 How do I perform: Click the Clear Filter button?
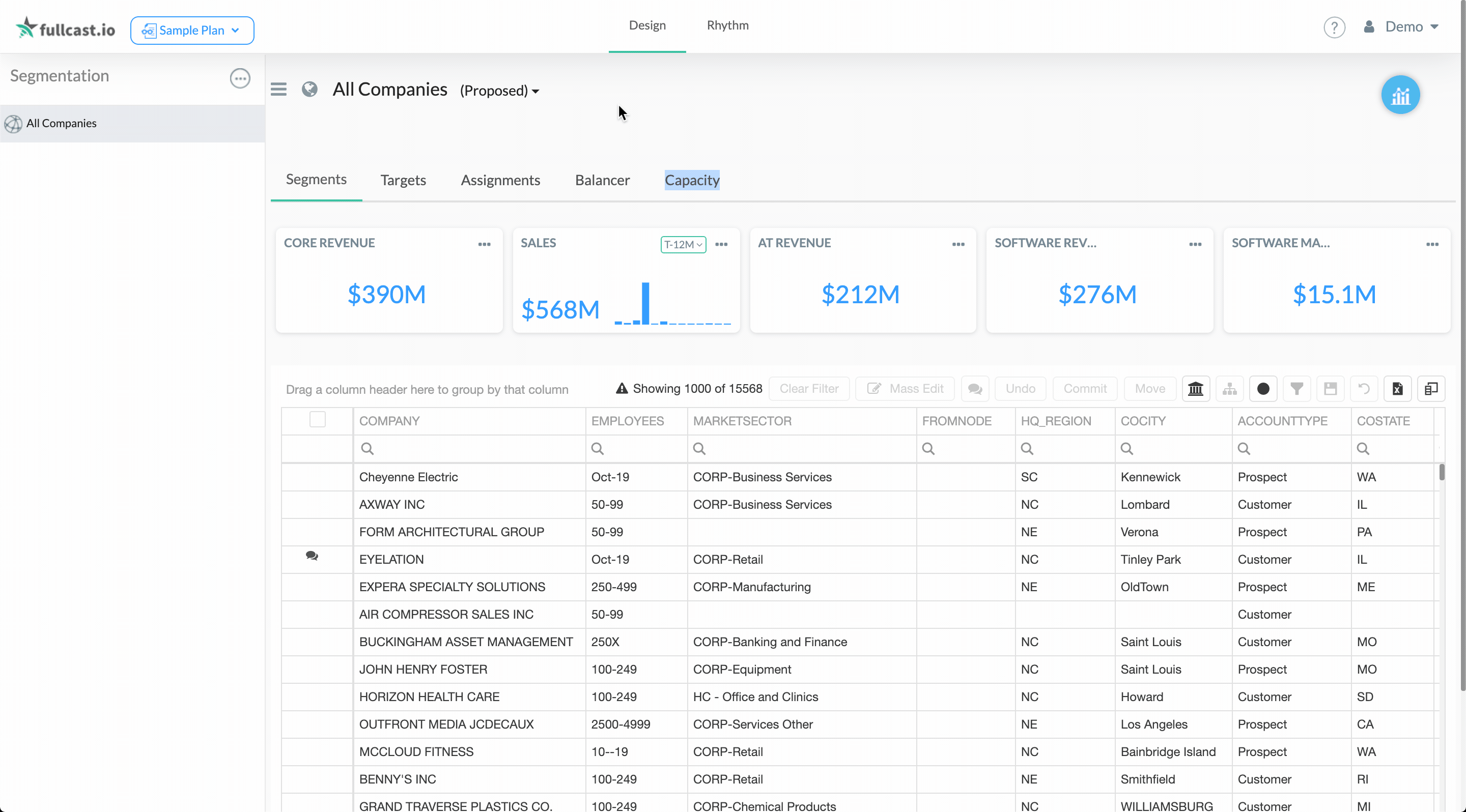click(x=809, y=389)
